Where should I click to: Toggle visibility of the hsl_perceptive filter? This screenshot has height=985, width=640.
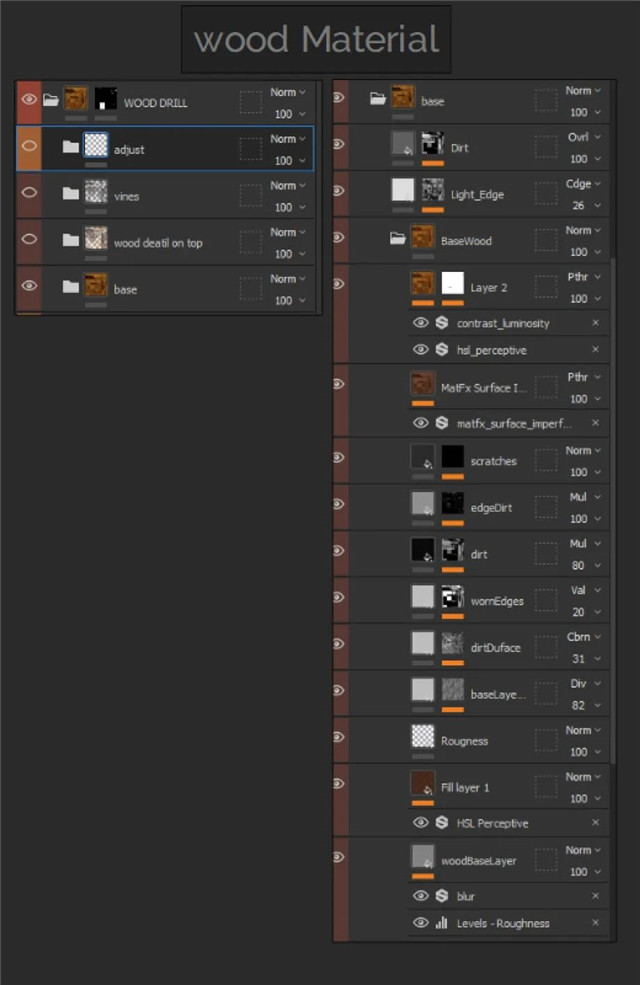(421, 350)
